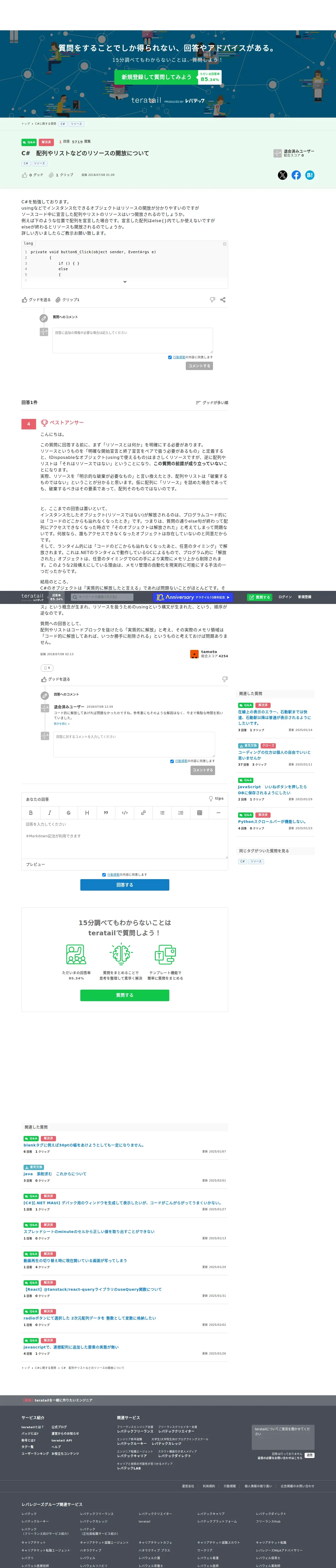Toggle the 行動規範 checkbox above 回答する
336x1568 pixels.
[104, 875]
